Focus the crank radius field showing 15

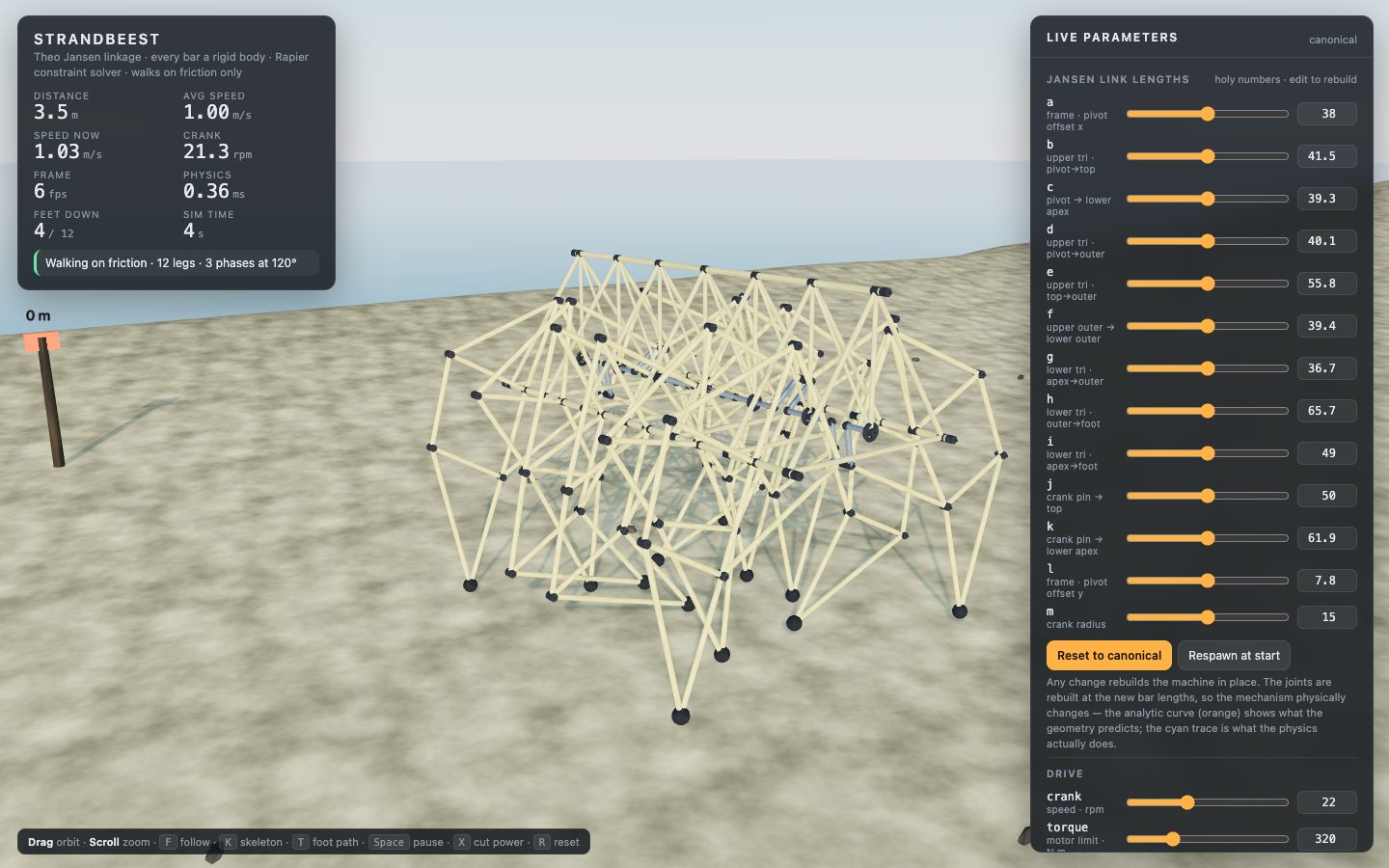(x=1327, y=617)
